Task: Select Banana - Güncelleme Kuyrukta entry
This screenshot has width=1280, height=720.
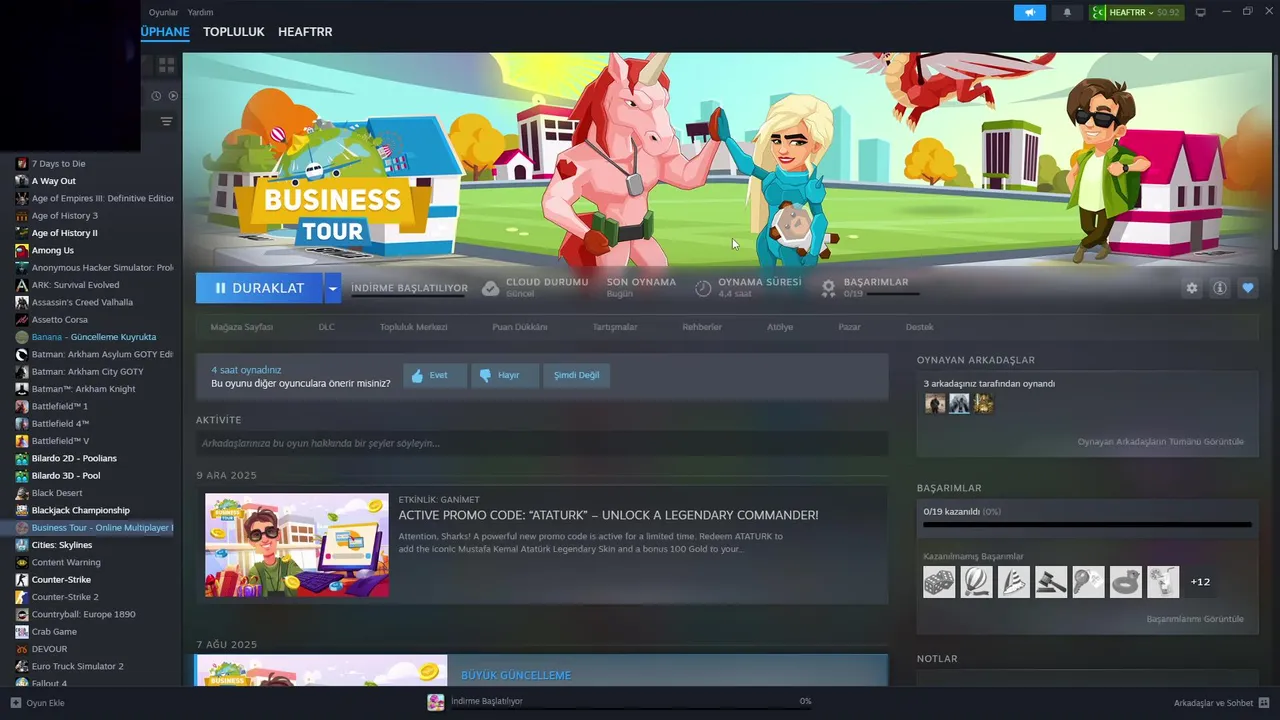Action: click(x=93, y=337)
